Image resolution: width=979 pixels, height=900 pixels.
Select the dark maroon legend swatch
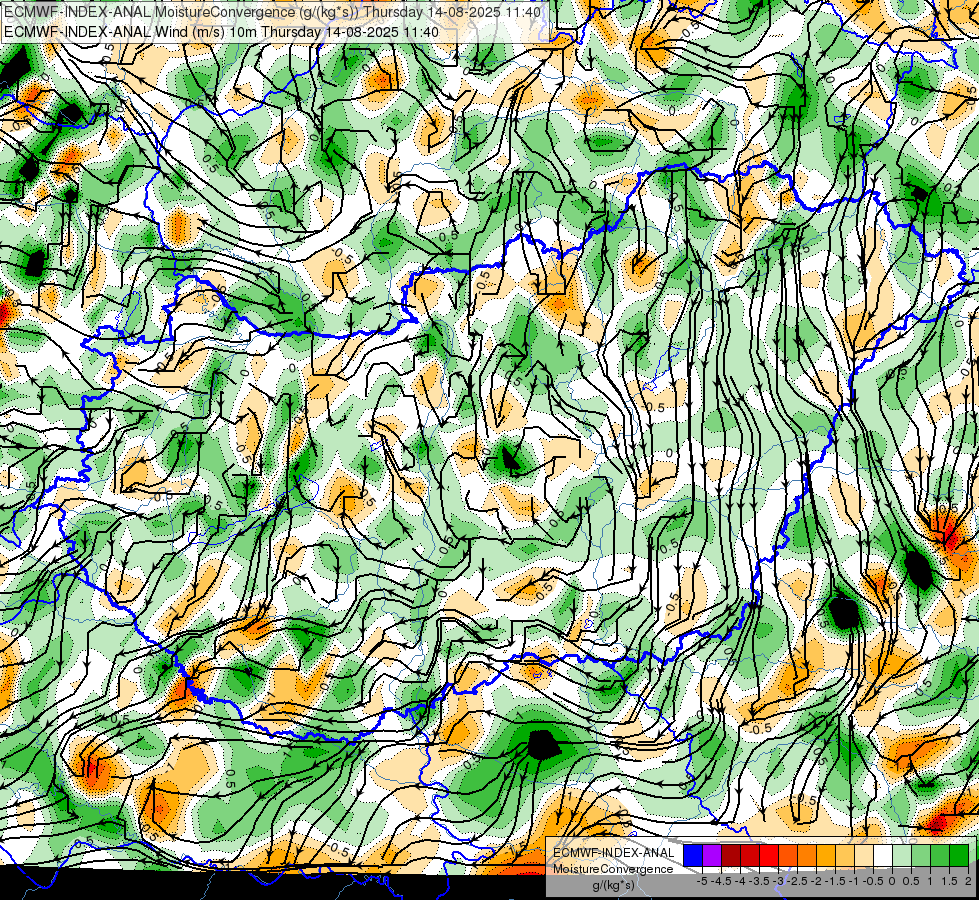731,855
